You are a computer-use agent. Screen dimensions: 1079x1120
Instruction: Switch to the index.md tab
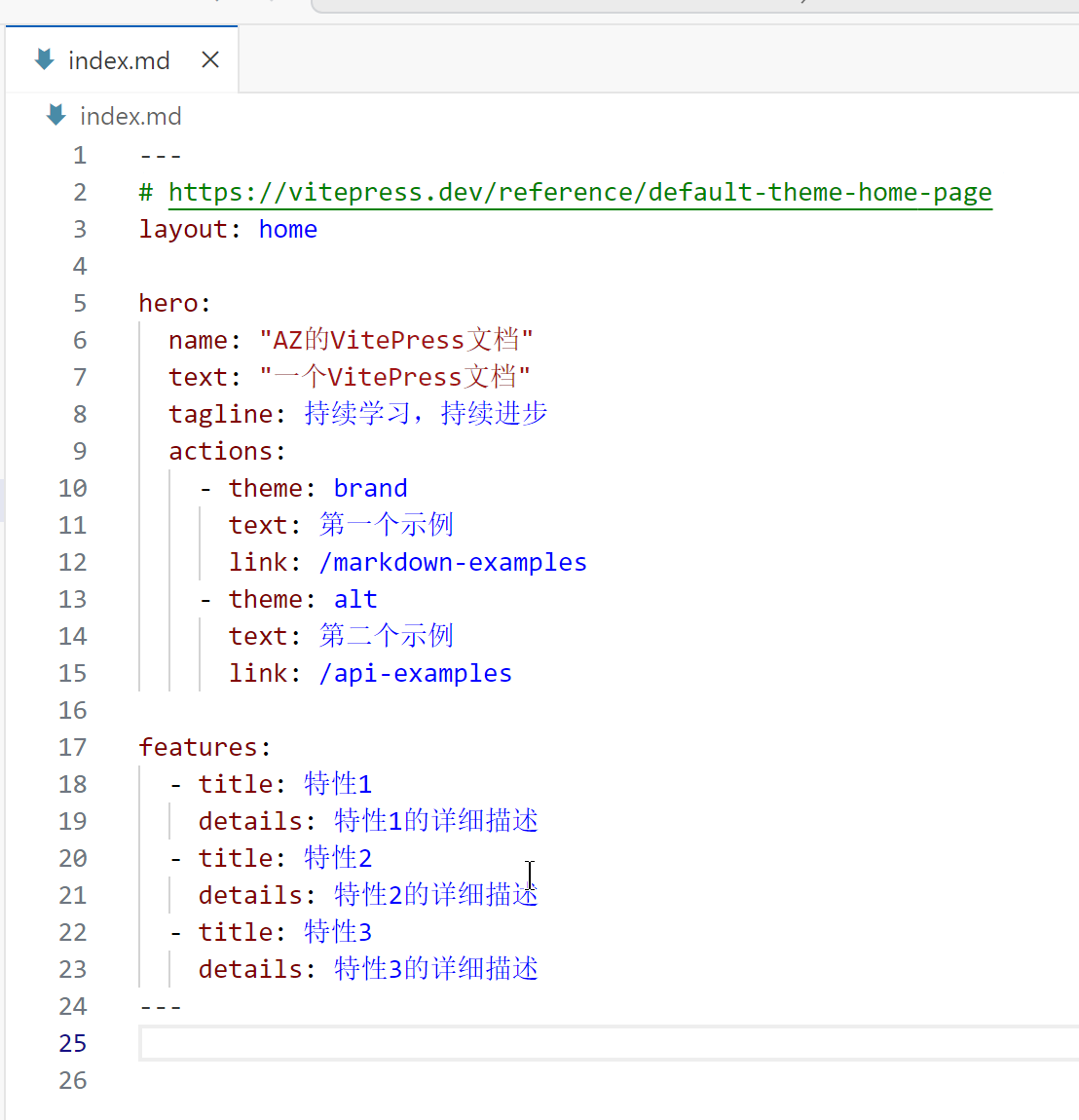coord(119,60)
